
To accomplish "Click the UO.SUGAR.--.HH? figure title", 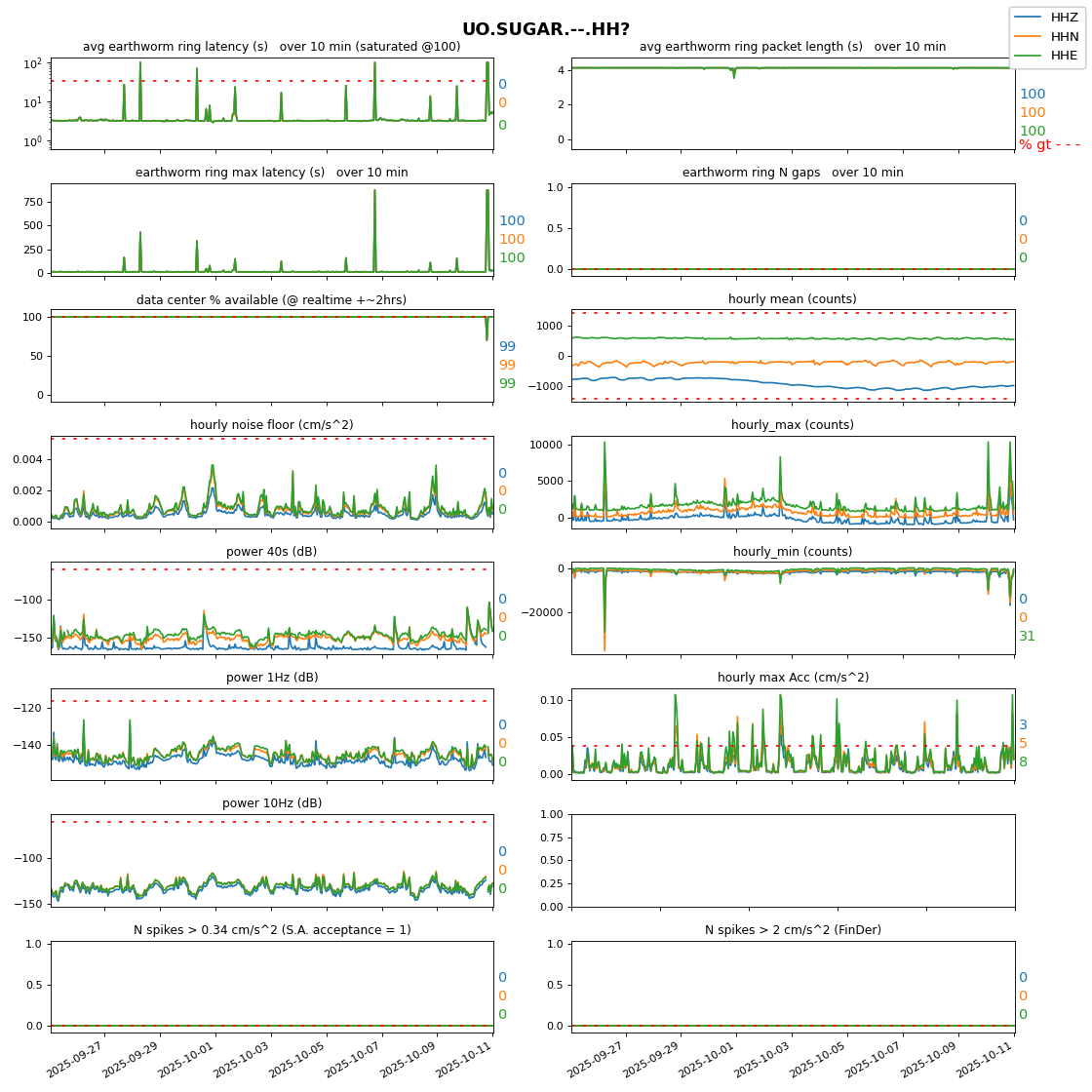I will pyautogui.click(x=546, y=29).
